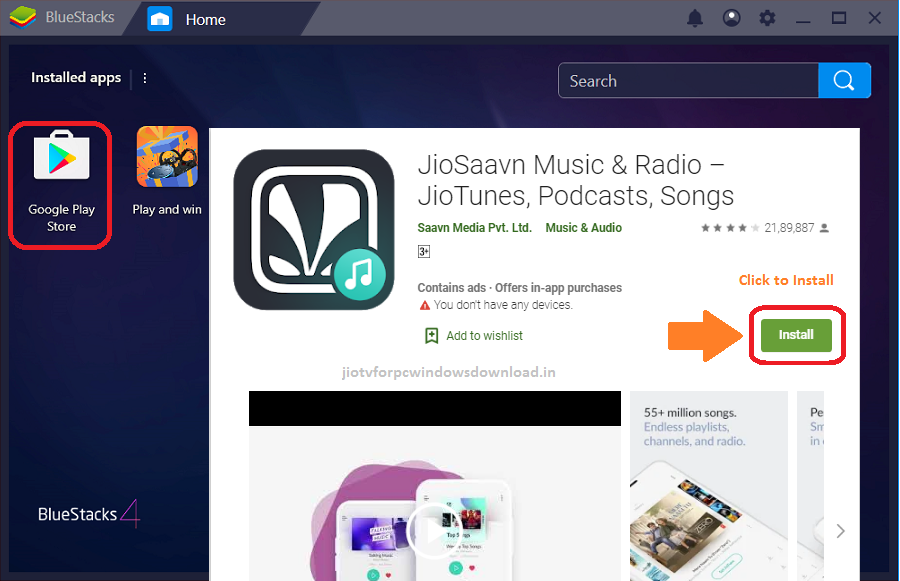The image size is (900, 581).
Task: Open Saavn Media Pvt. Ltd. developer link
Action: tap(474, 228)
